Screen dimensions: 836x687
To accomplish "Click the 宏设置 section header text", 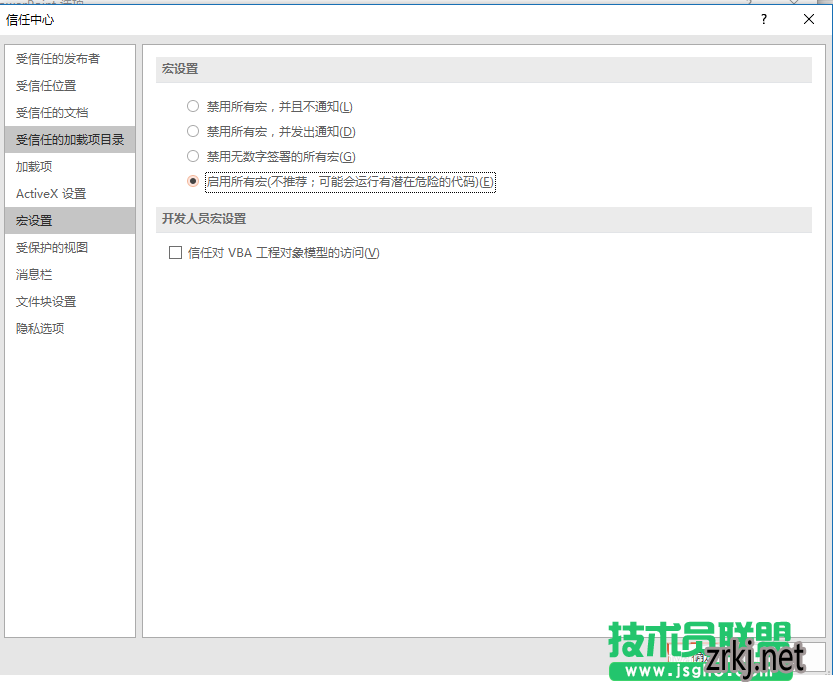I will [180, 69].
